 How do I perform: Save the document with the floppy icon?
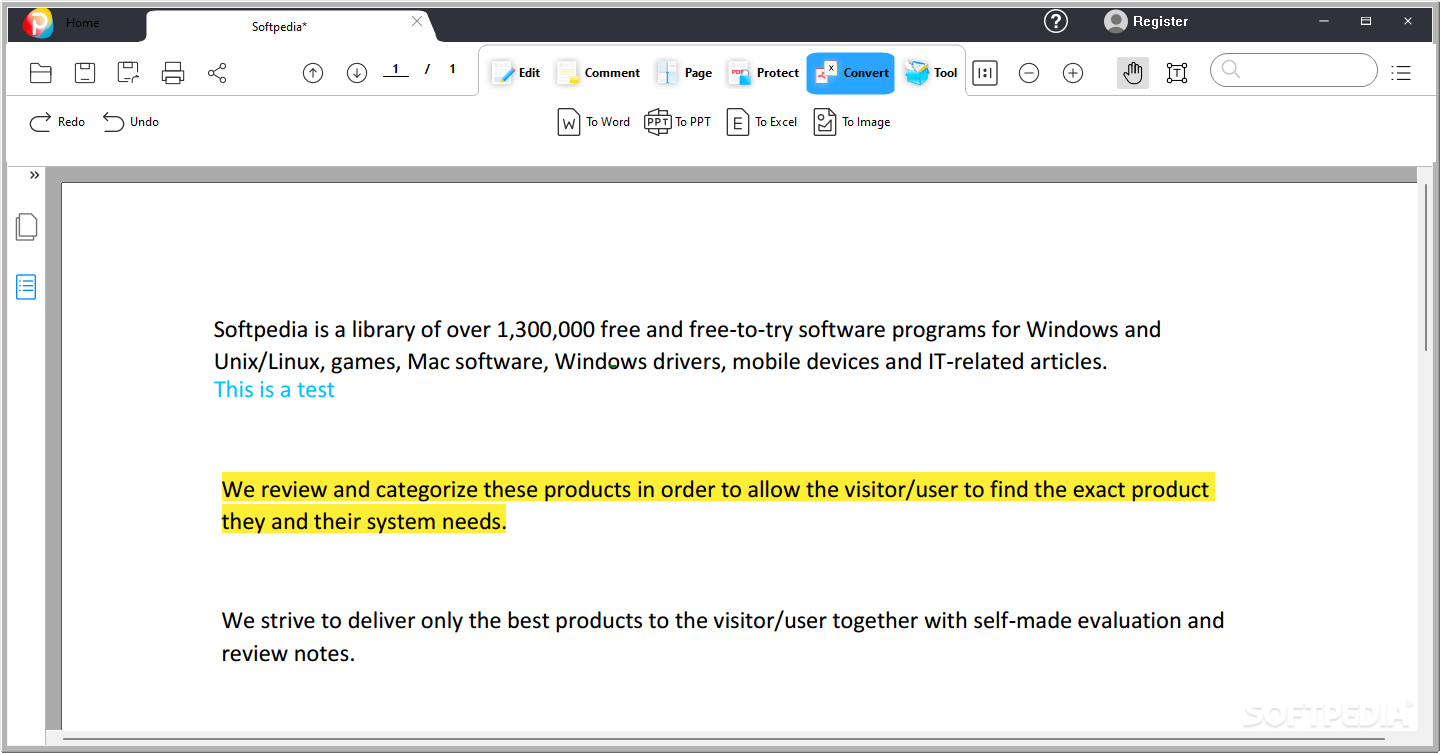tap(85, 73)
